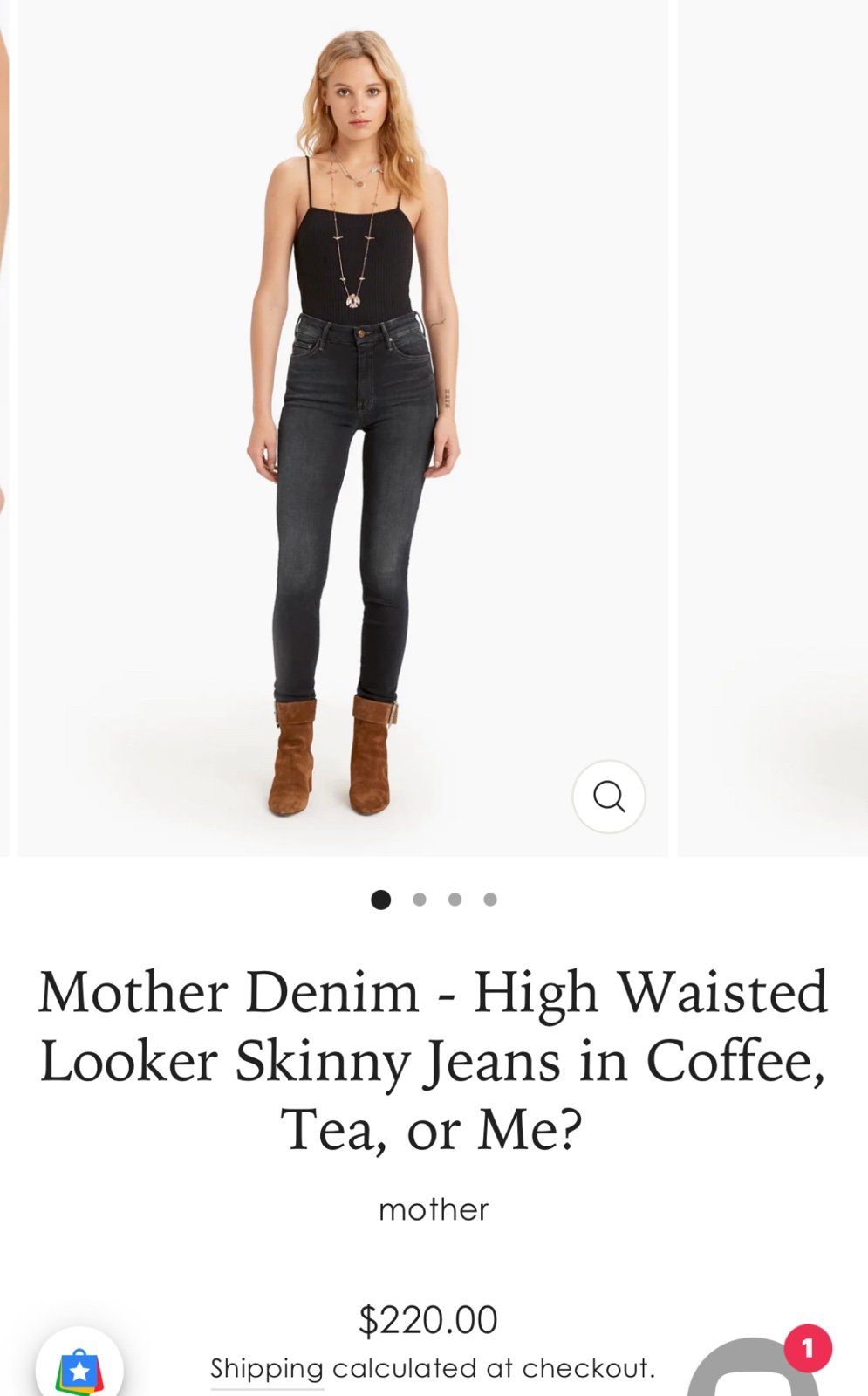Show the next product image on right edge
868x1396 pixels.
point(773,428)
